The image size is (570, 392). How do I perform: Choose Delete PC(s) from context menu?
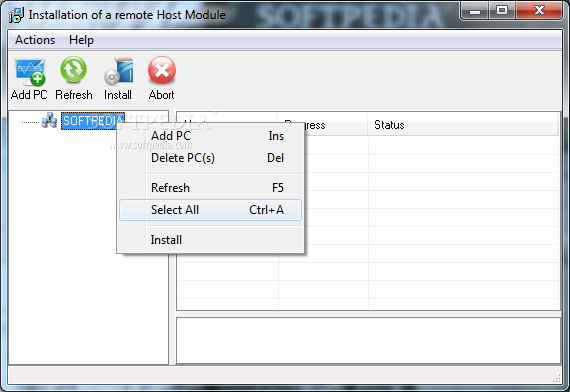point(210,158)
